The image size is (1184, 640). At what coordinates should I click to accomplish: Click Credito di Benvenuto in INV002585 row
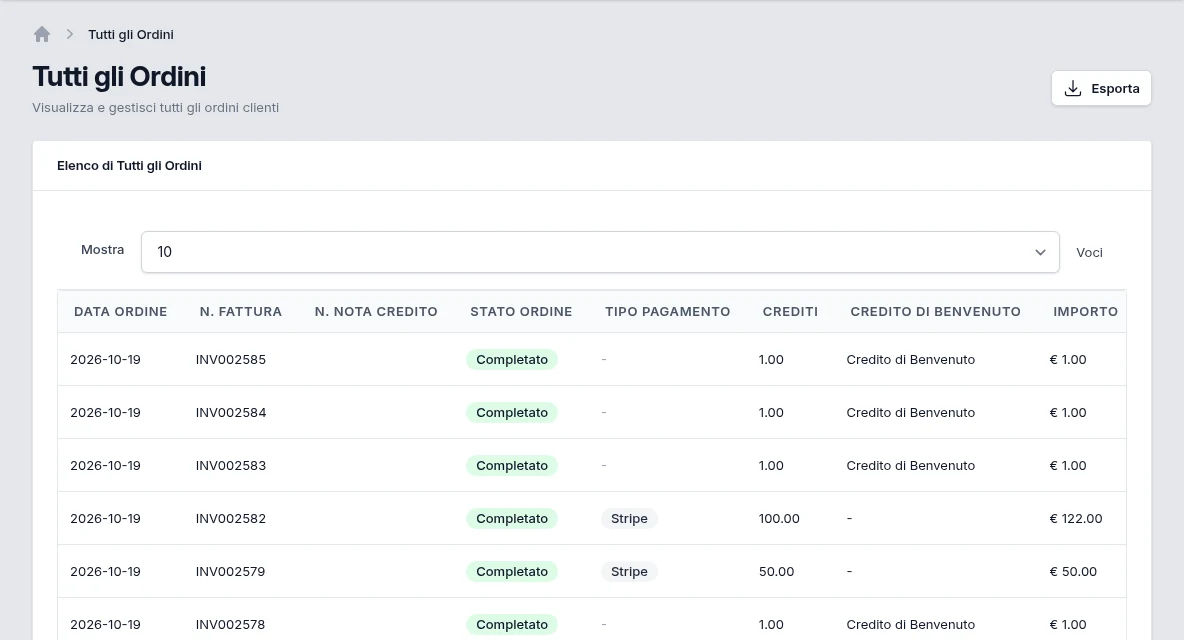[911, 360]
